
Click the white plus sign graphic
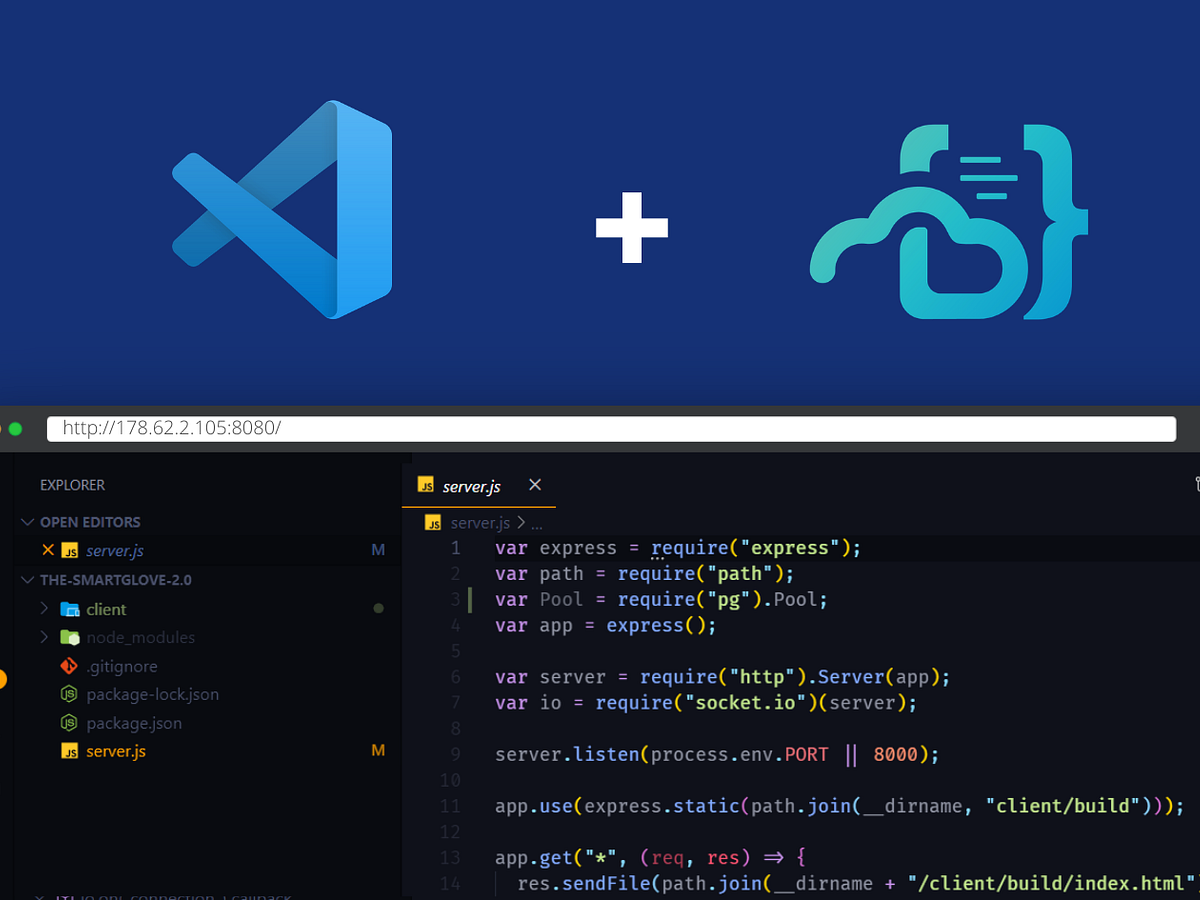(631, 227)
